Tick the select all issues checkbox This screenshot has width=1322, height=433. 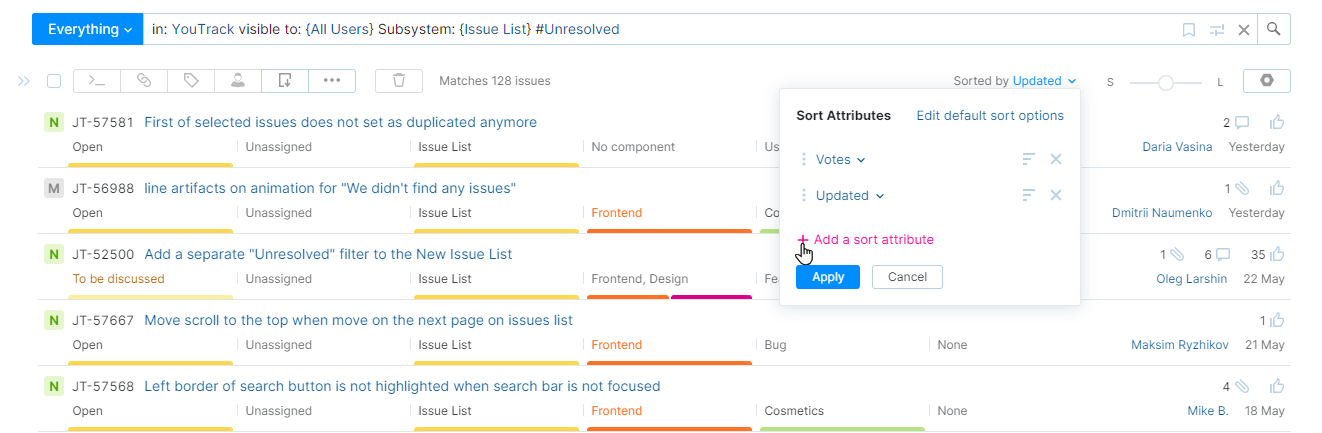(x=54, y=81)
